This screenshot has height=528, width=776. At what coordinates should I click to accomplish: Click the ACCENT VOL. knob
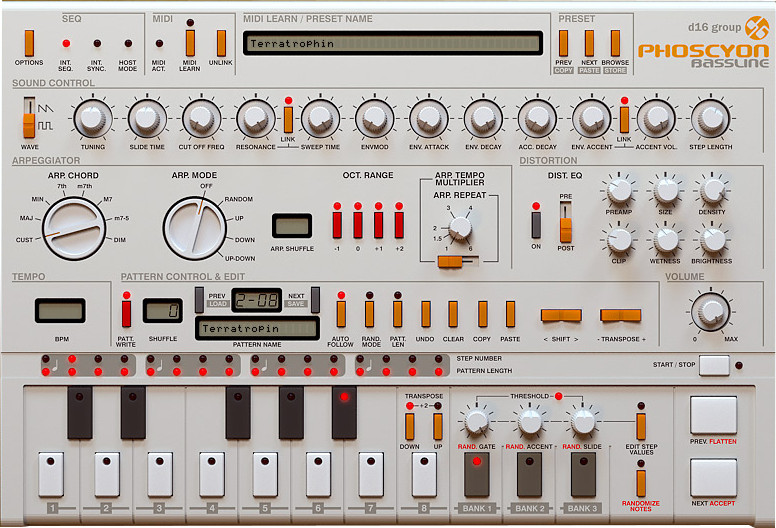[x=656, y=118]
